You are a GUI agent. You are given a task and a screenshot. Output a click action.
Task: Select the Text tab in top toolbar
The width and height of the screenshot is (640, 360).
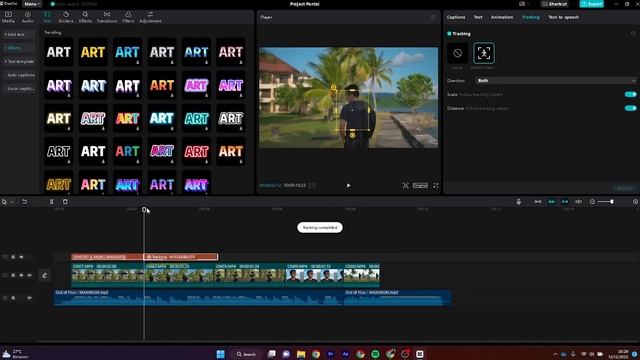(47, 17)
